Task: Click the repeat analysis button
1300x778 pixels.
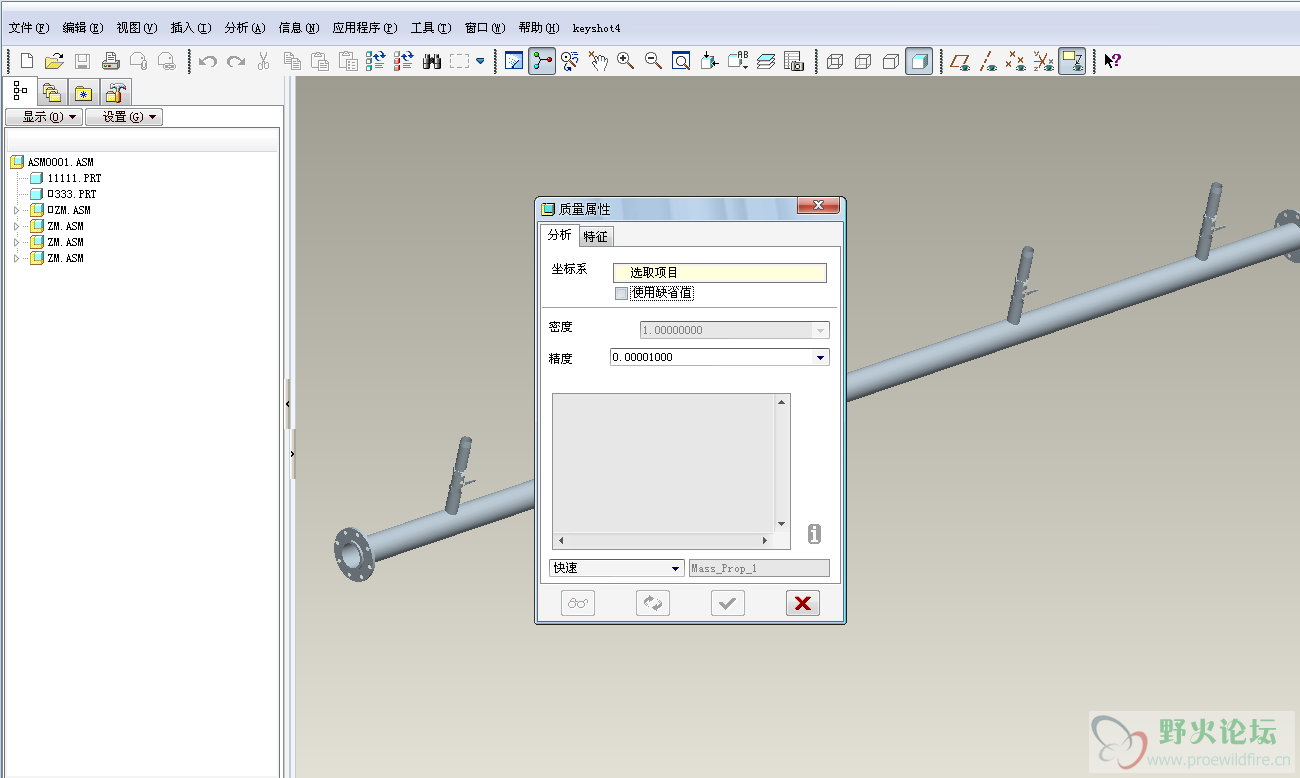Action: click(x=653, y=603)
